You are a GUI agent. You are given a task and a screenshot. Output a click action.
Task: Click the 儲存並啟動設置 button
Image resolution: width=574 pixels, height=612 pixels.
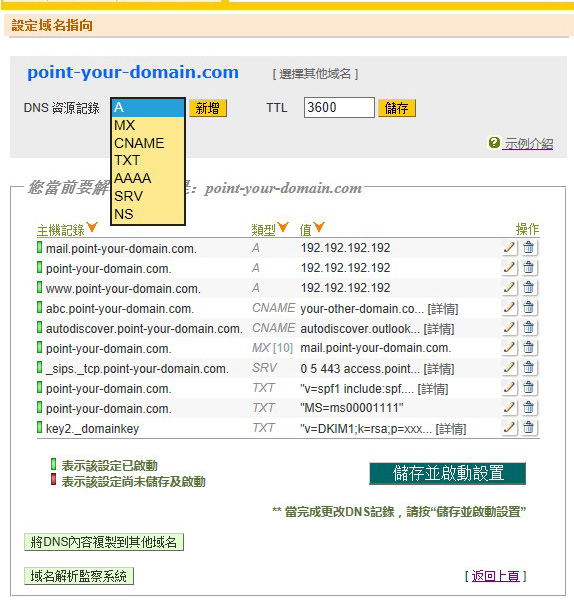[448, 473]
